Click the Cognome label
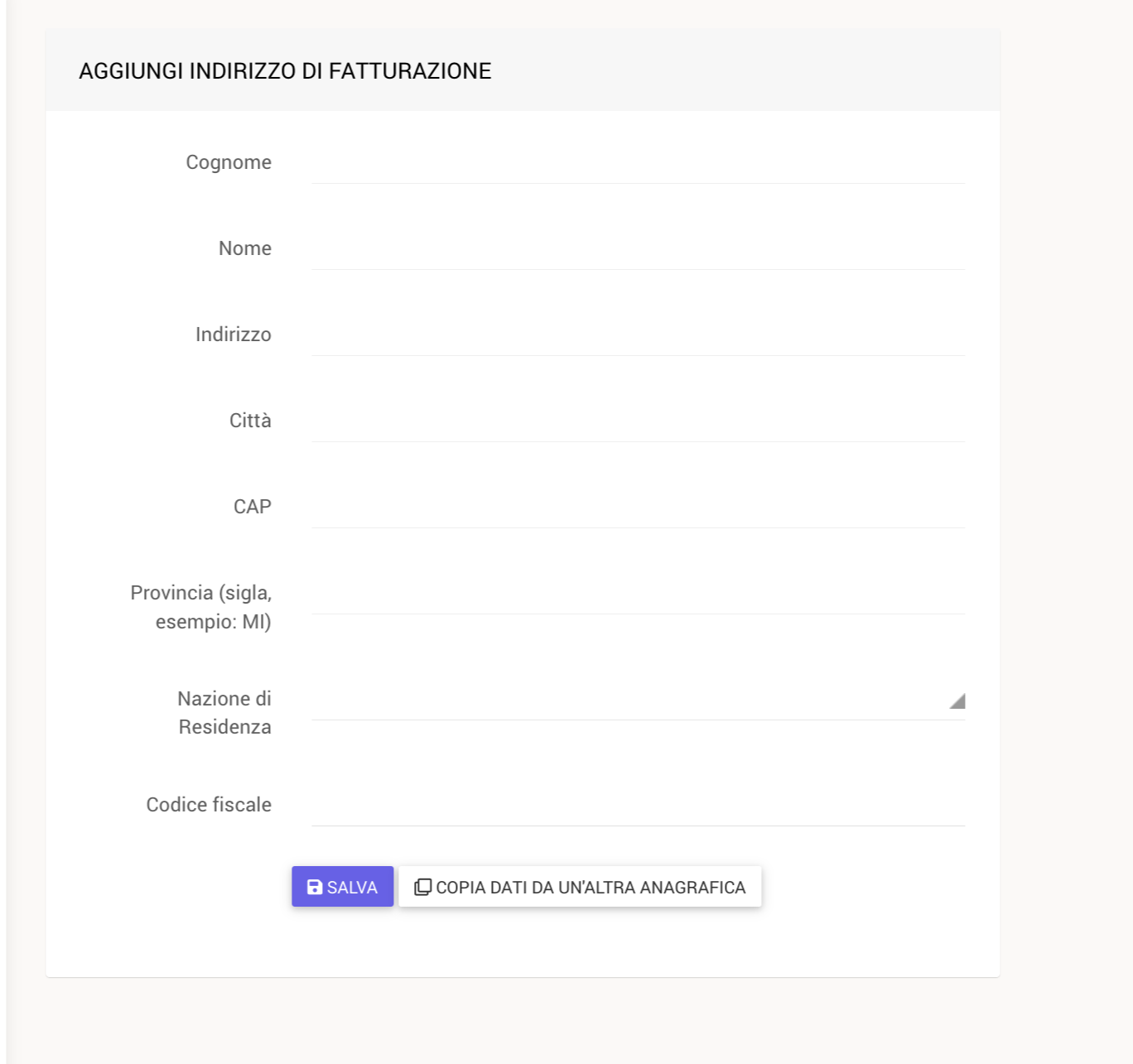This screenshot has width=1133, height=1064. click(229, 162)
